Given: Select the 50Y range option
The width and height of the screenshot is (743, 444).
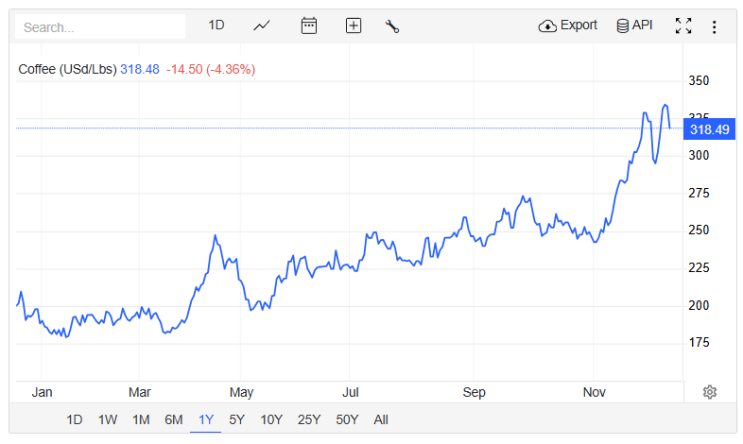Looking at the screenshot, I should click(x=347, y=419).
